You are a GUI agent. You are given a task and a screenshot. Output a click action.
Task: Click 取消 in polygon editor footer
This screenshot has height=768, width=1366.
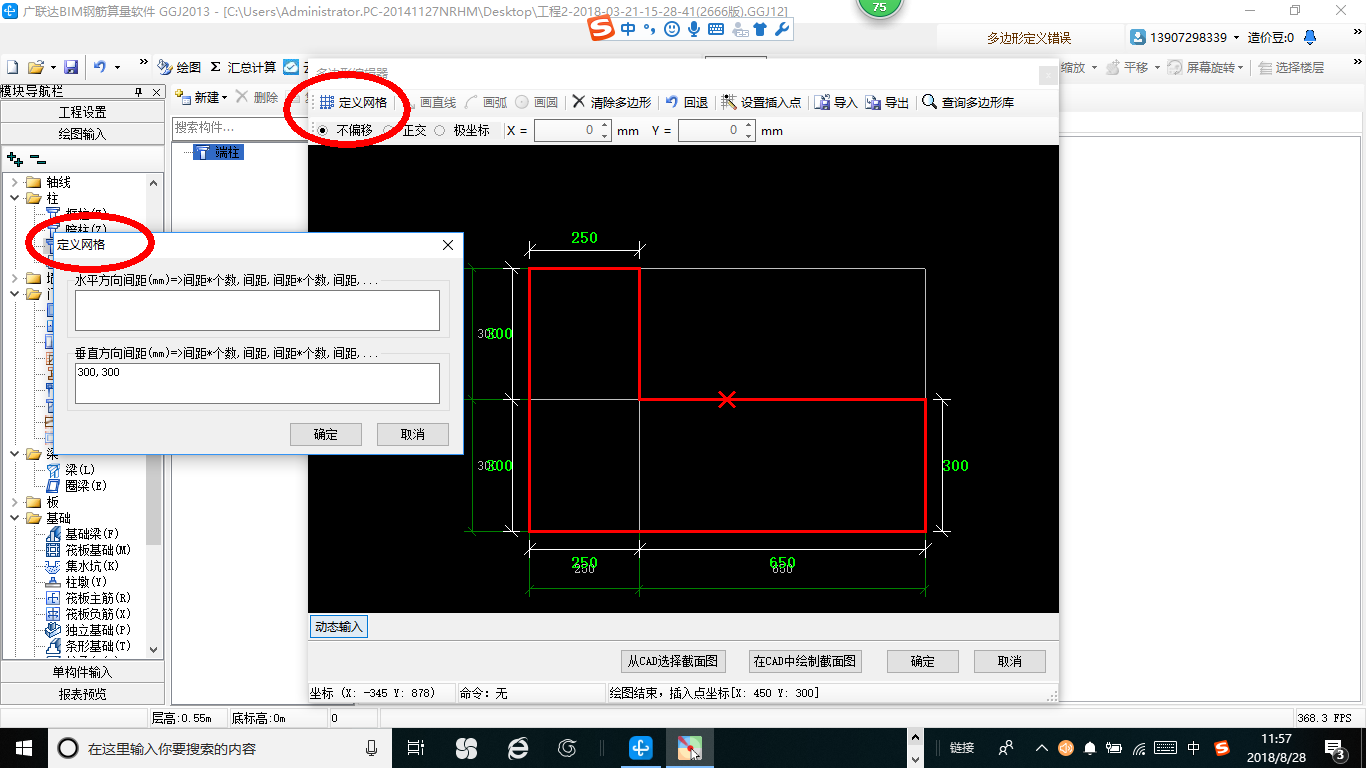(x=1010, y=661)
